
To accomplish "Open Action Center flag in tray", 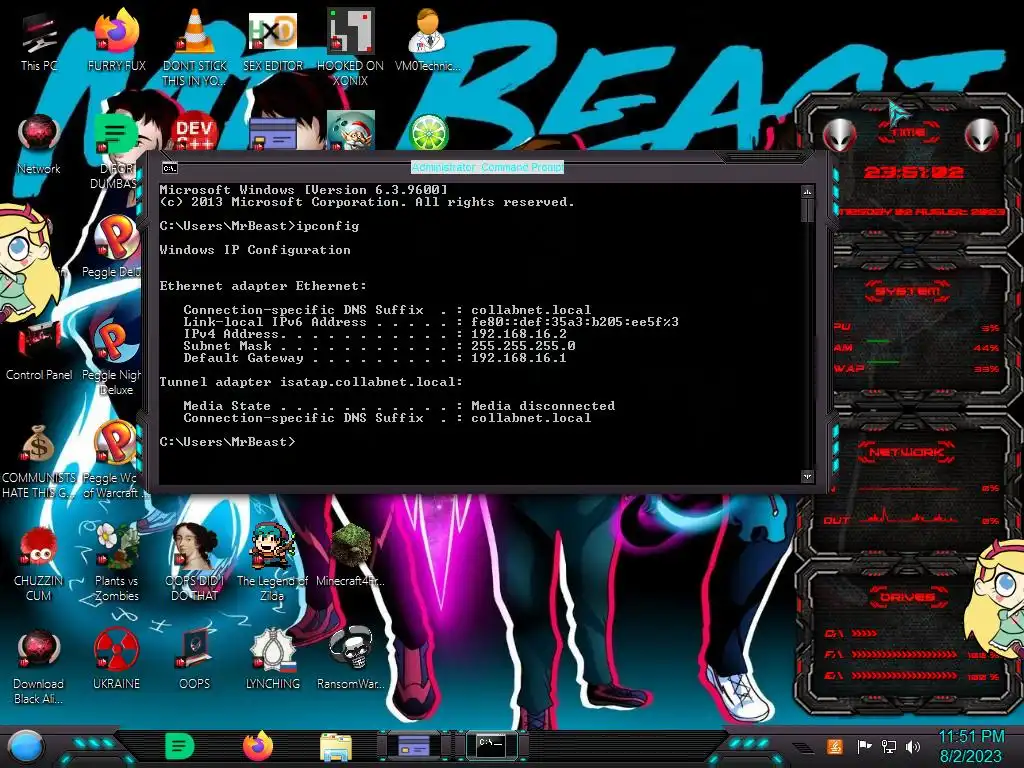I will point(865,746).
